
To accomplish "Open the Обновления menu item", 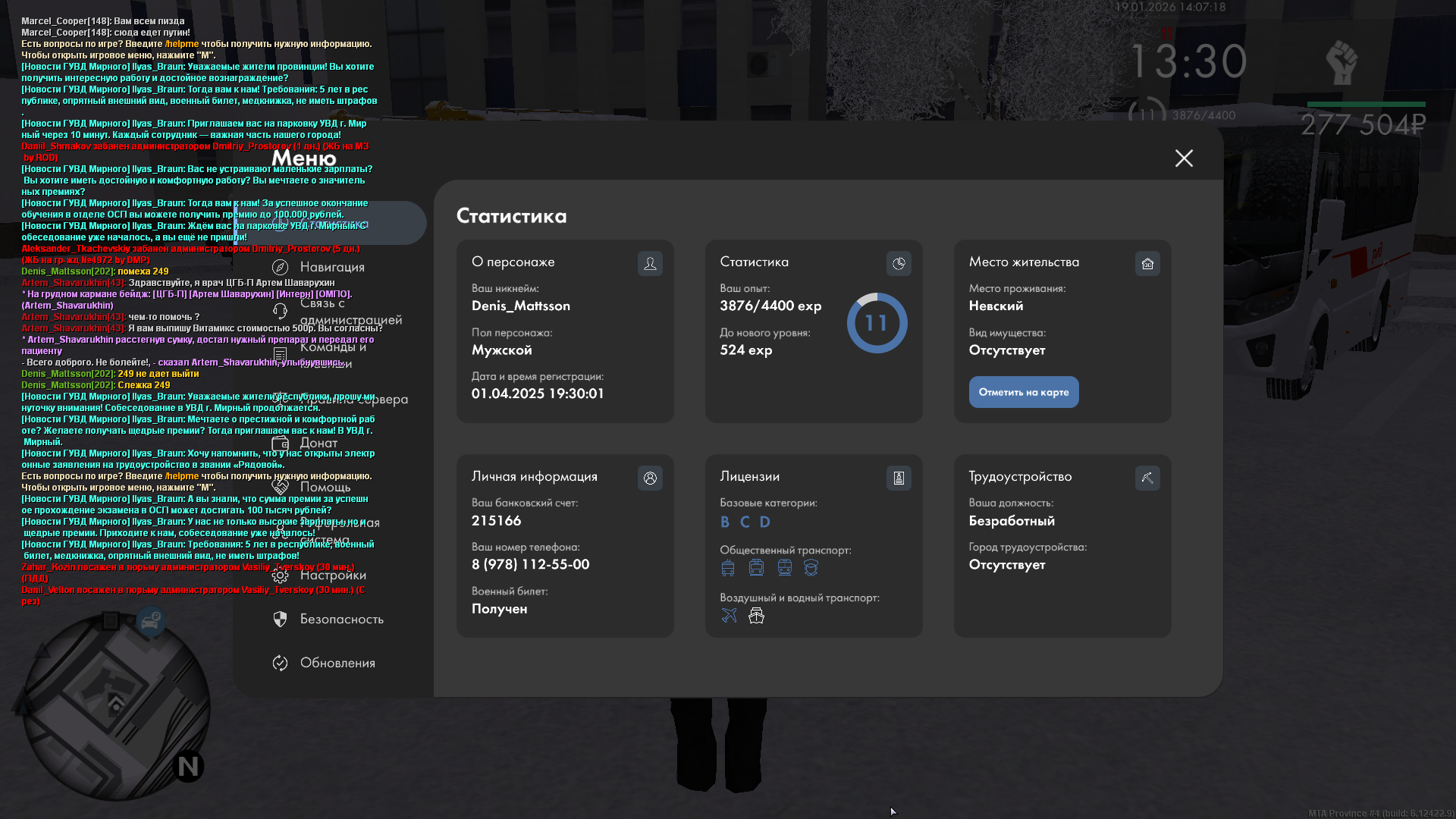I will coord(337,663).
